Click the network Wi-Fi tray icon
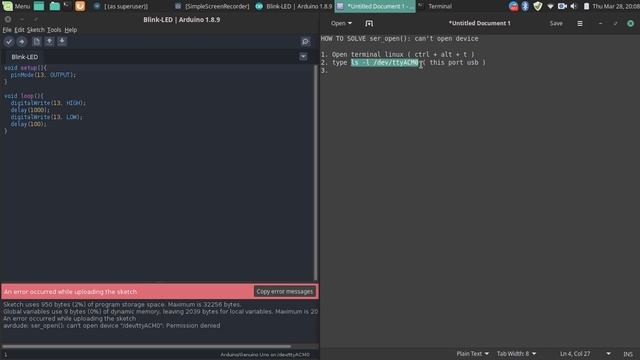The width and height of the screenshot is (640, 360). (550, 6)
